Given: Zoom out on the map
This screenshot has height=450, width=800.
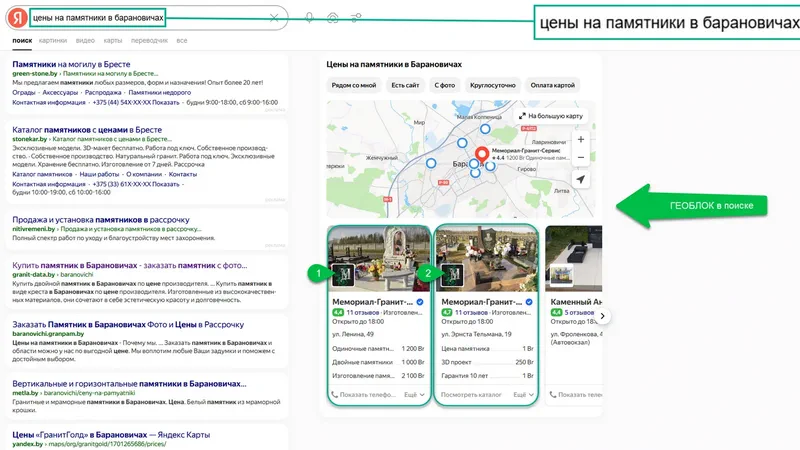Looking at the screenshot, I should pyautogui.click(x=581, y=158).
